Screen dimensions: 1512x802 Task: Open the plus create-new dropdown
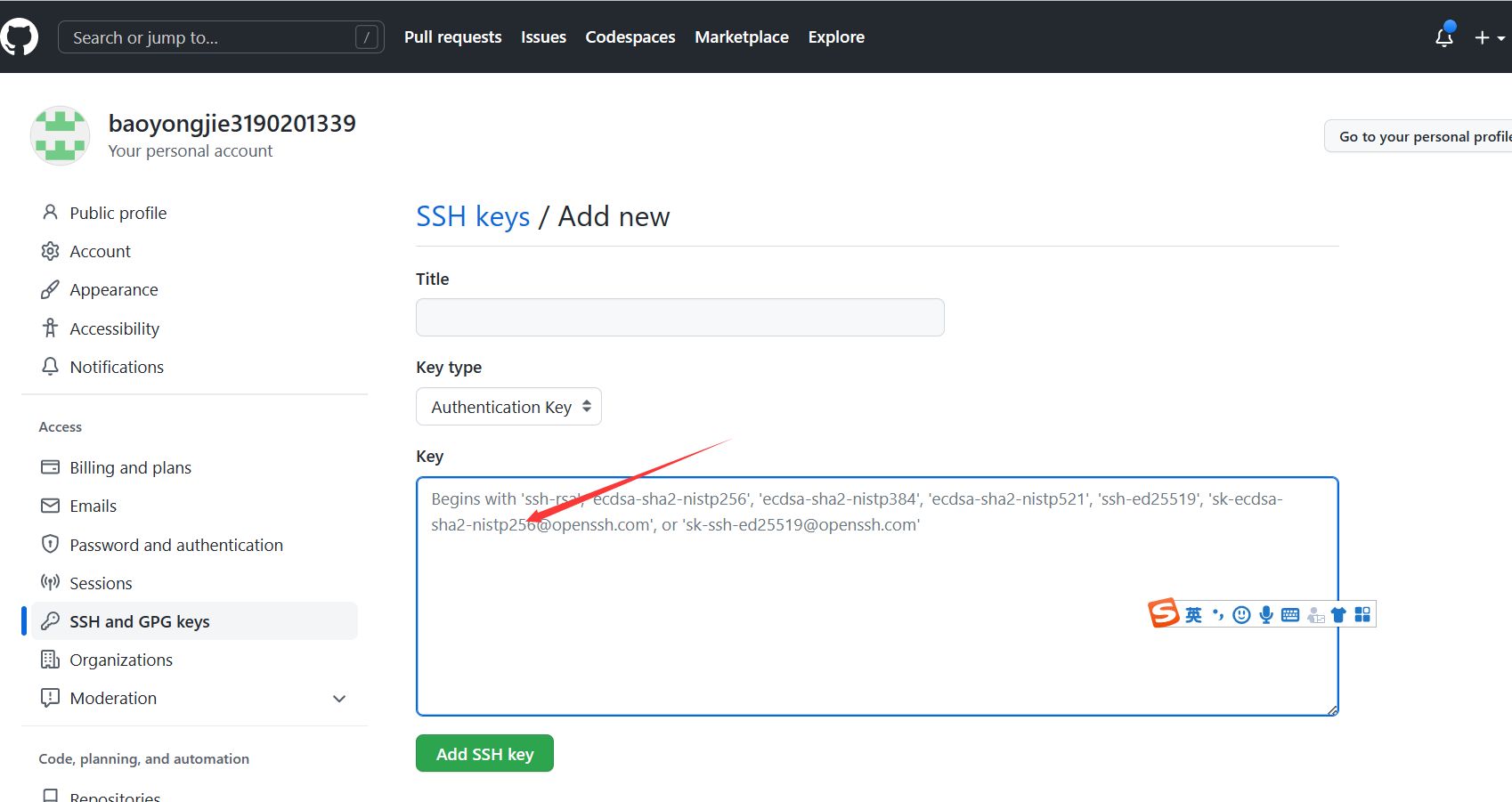[x=1489, y=37]
